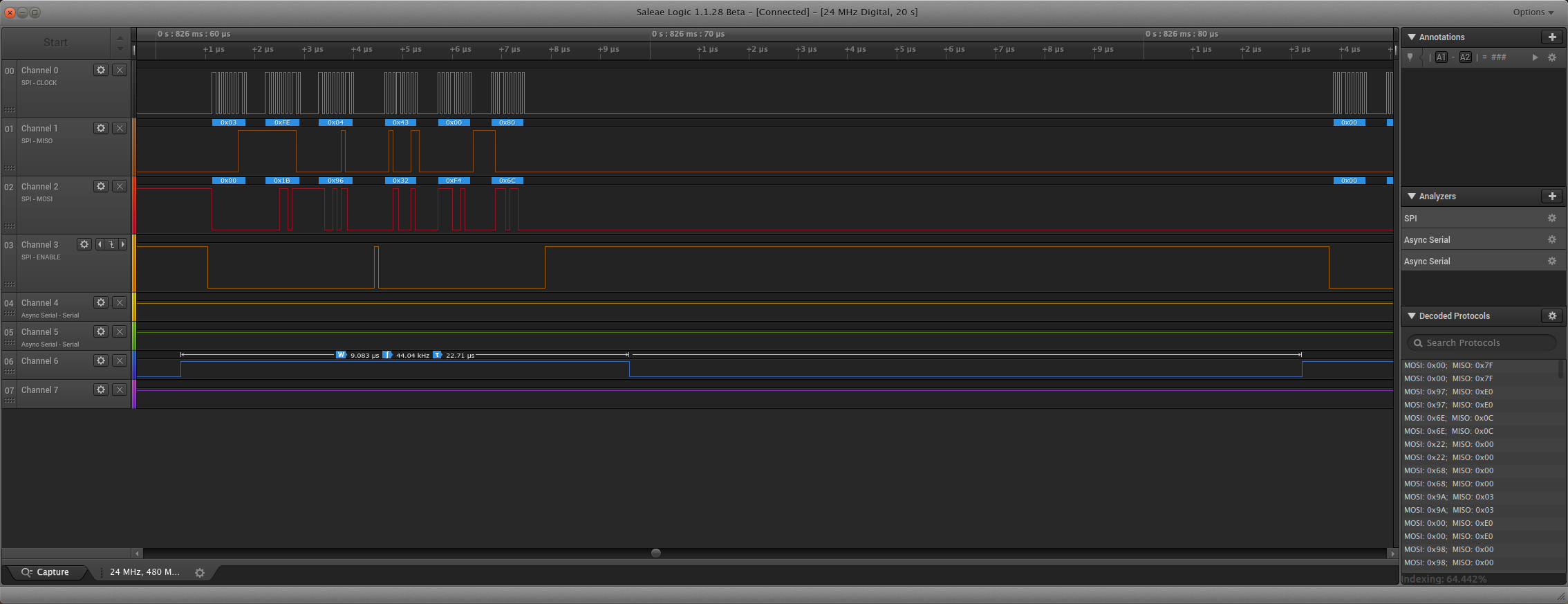Select timing marker A1 in annotations
Screen dimensions: 1568x604
coord(1441,57)
